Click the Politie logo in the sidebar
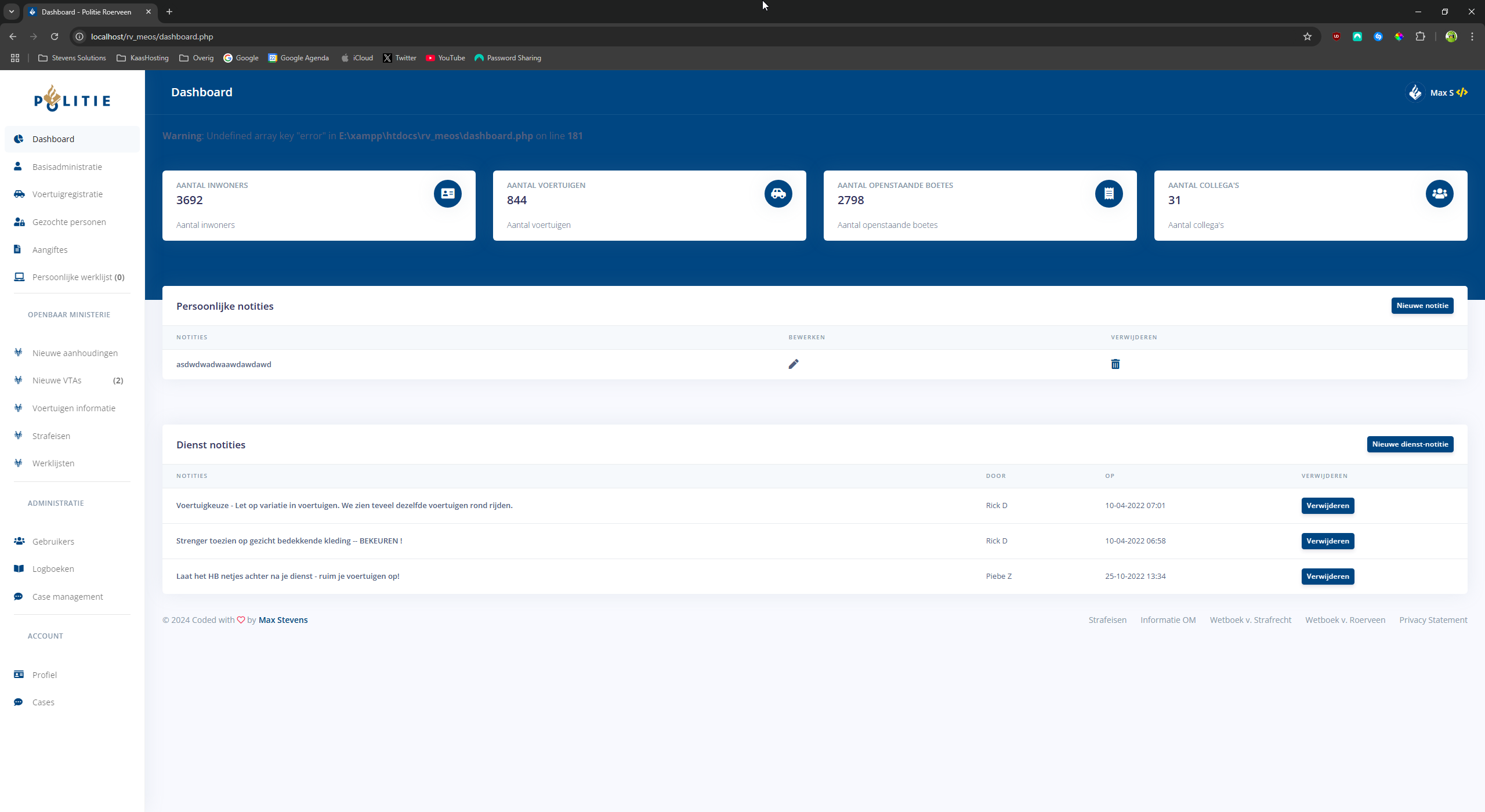Viewport: 1485px width, 812px height. (x=72, y=99)
